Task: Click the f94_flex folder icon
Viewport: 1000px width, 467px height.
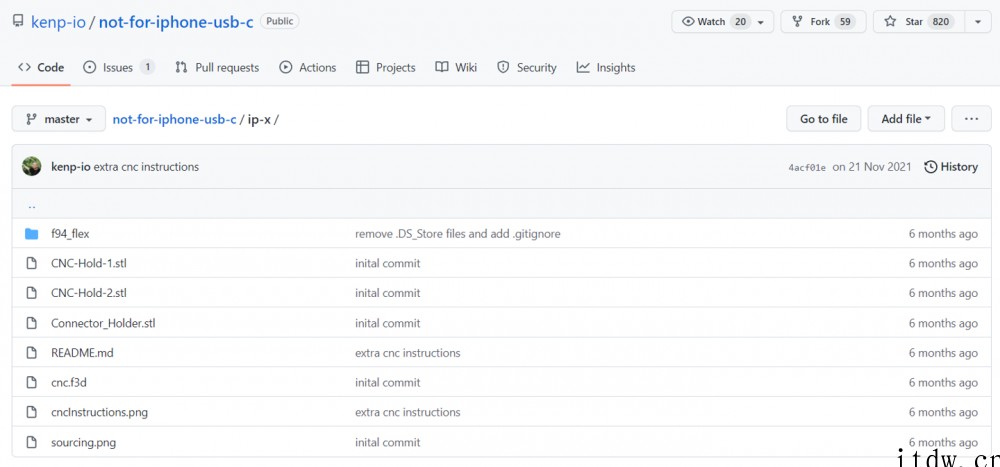Action: click(x=31, y=234)
